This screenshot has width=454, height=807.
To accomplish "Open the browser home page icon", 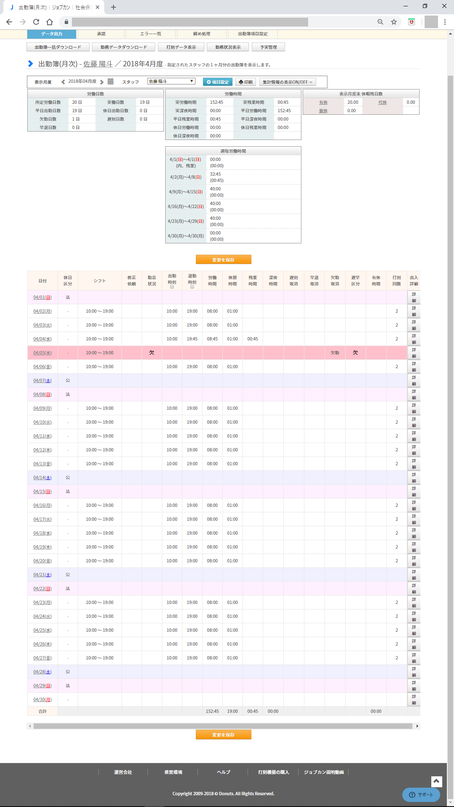I will (49, 22).
